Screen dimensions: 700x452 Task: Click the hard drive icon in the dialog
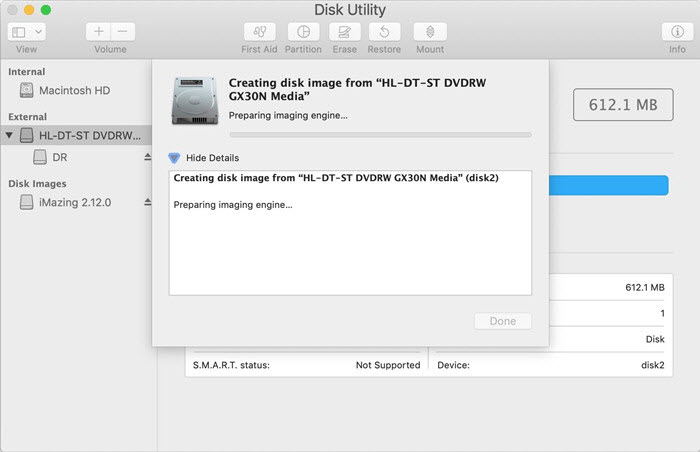click(x=195, y=100)
